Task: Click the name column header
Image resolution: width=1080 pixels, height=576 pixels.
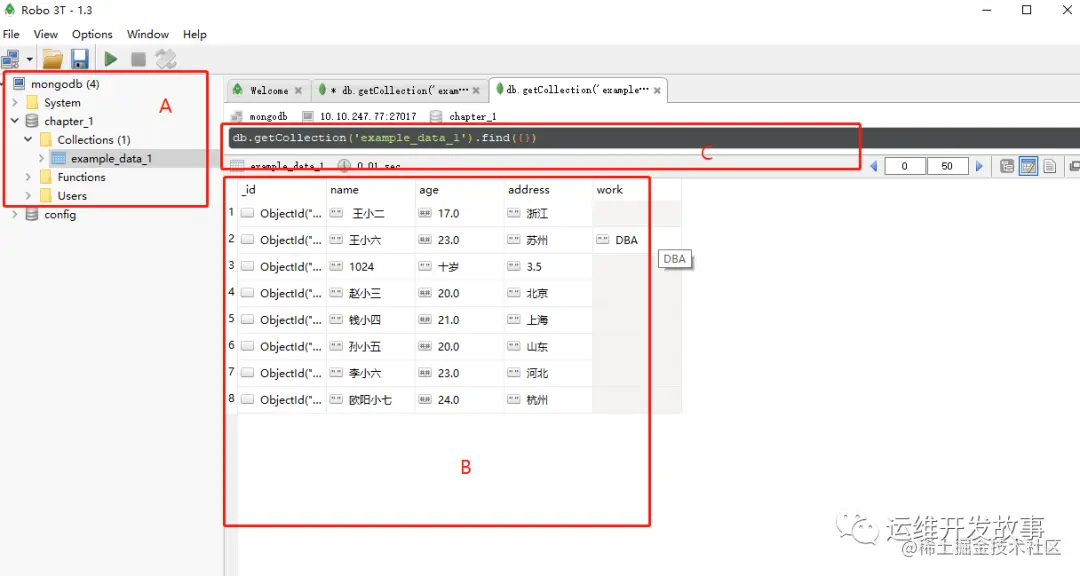Action: click(x=371, y=189)
